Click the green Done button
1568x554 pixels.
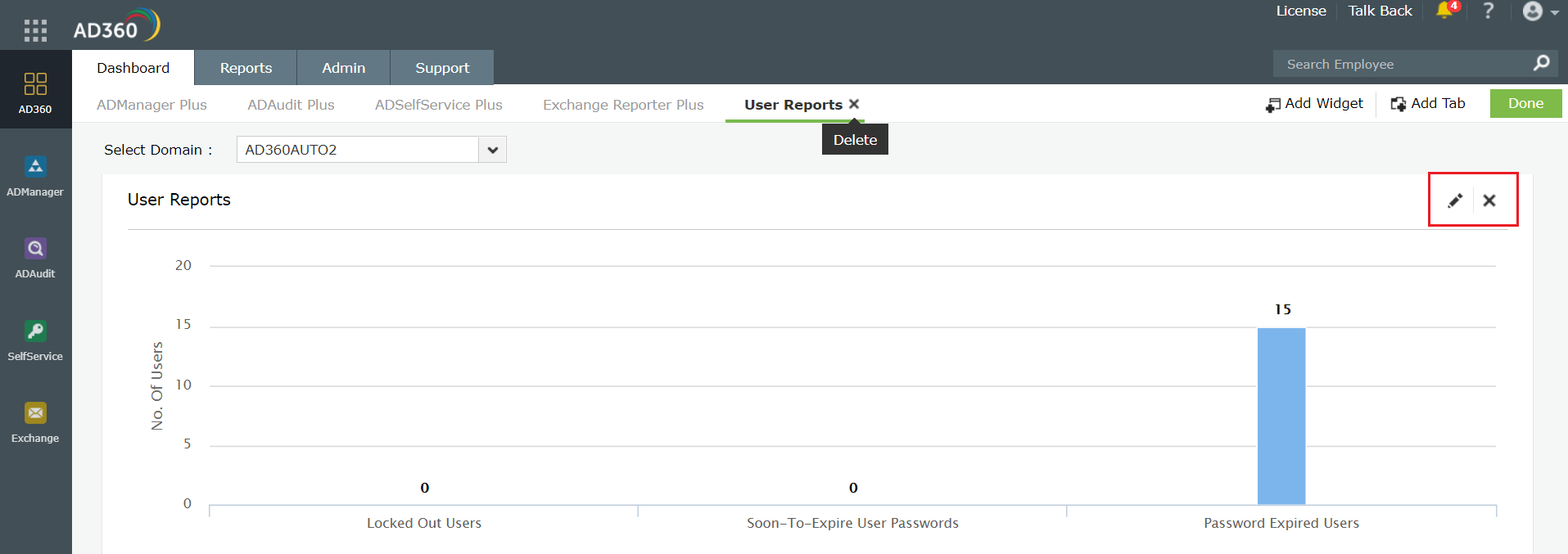pos(1525,103)
